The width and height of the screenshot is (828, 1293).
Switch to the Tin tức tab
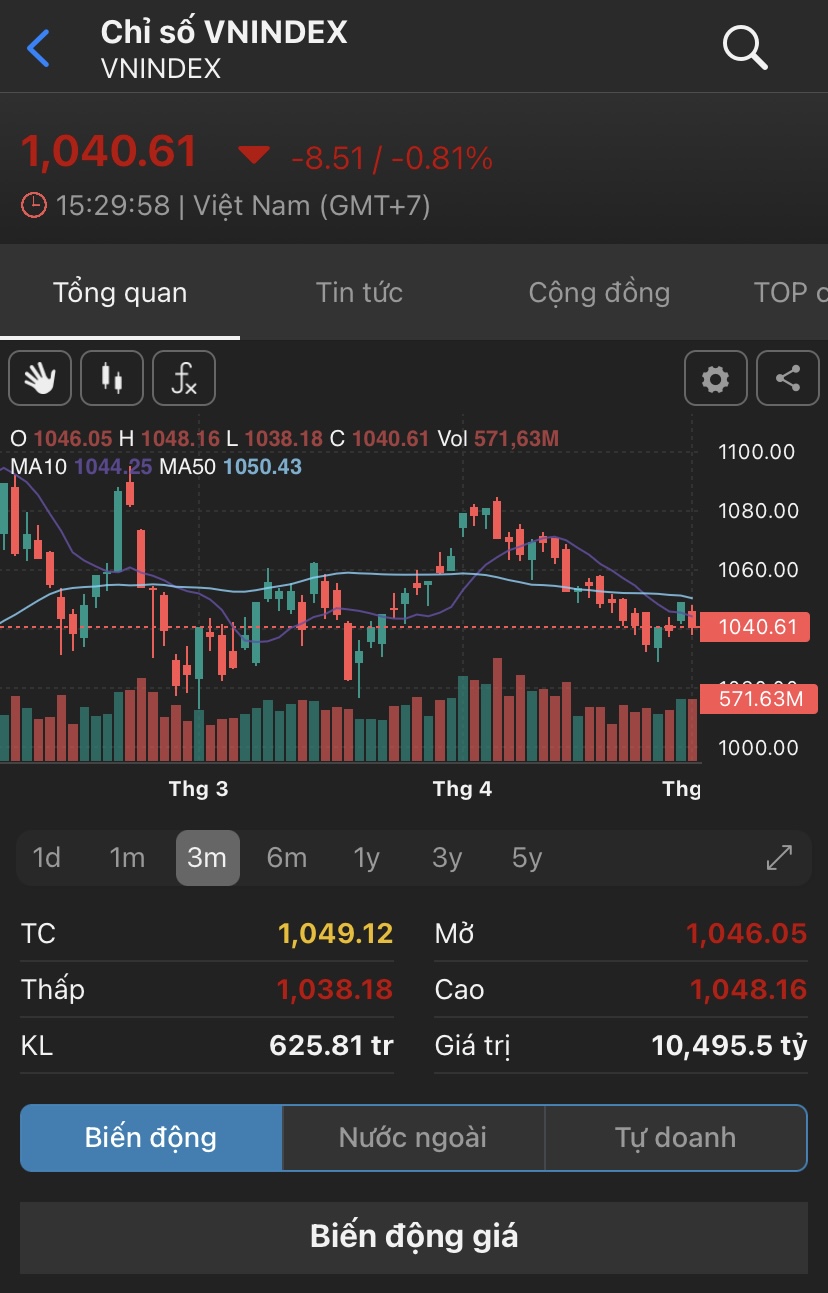click(x=359, y=293)
